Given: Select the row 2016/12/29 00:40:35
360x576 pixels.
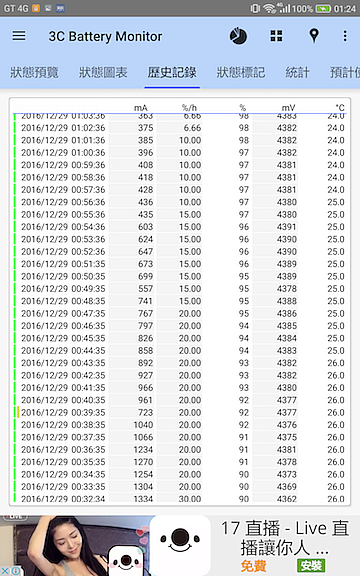Looking at the screenshot, I should tap(180, 400).
